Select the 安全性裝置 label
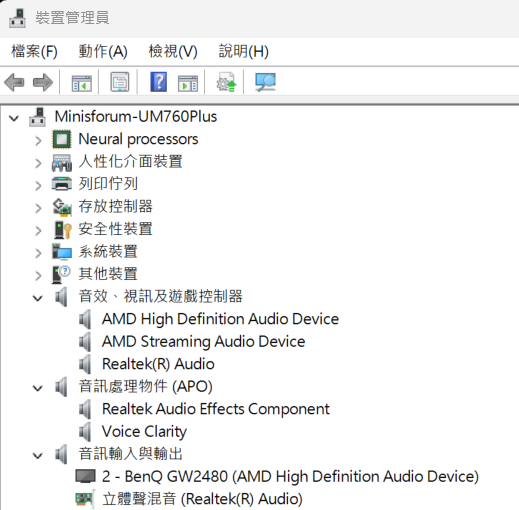This screenshot has width=519, height=510. pyautogui.click(x=115, y=229)
